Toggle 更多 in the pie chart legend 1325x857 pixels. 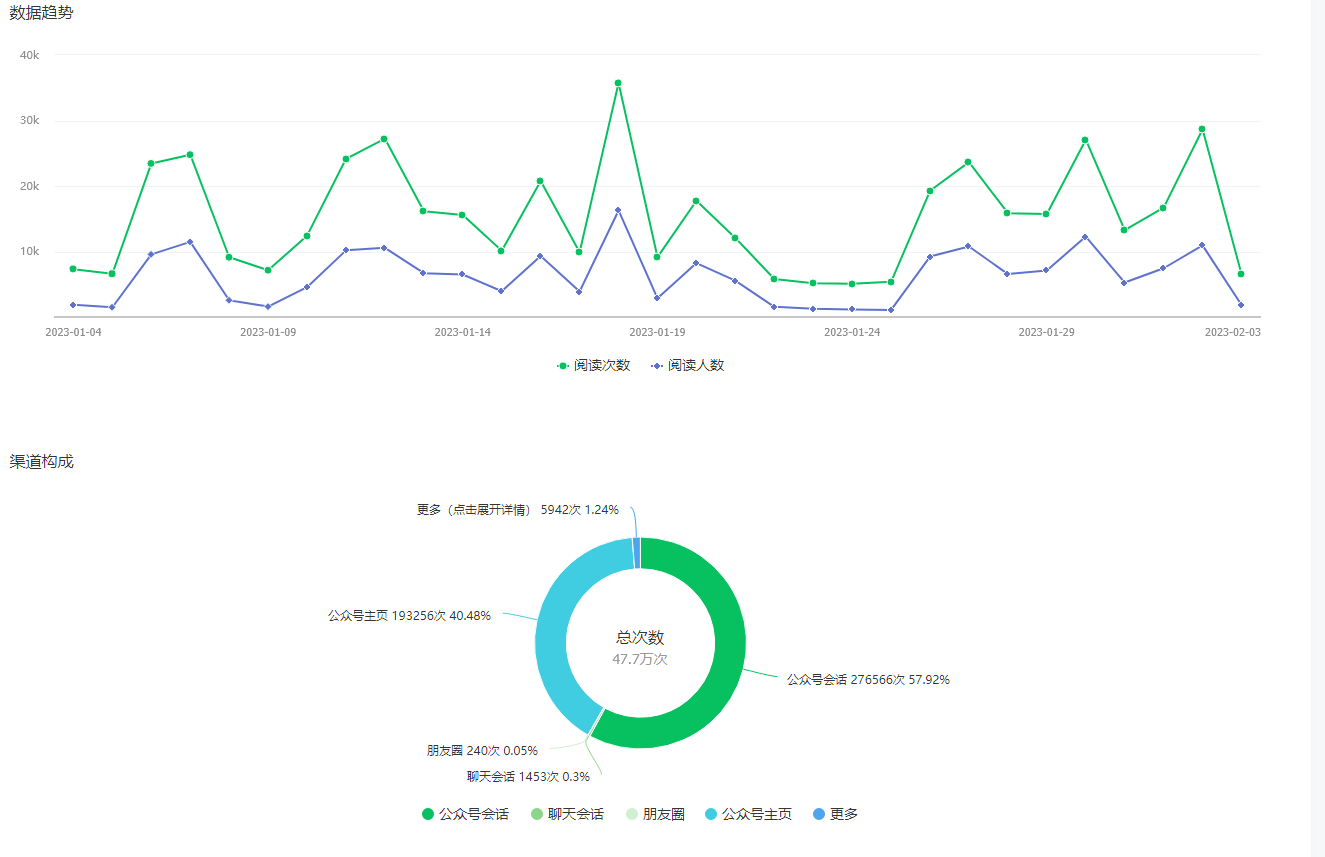pyautogui.click(x=835, y=814)
